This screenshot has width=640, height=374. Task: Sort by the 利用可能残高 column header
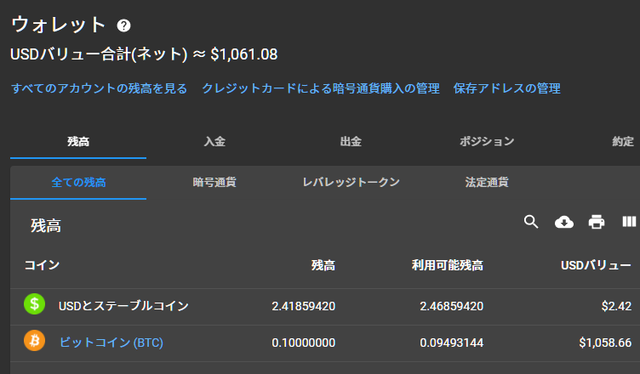447,265
